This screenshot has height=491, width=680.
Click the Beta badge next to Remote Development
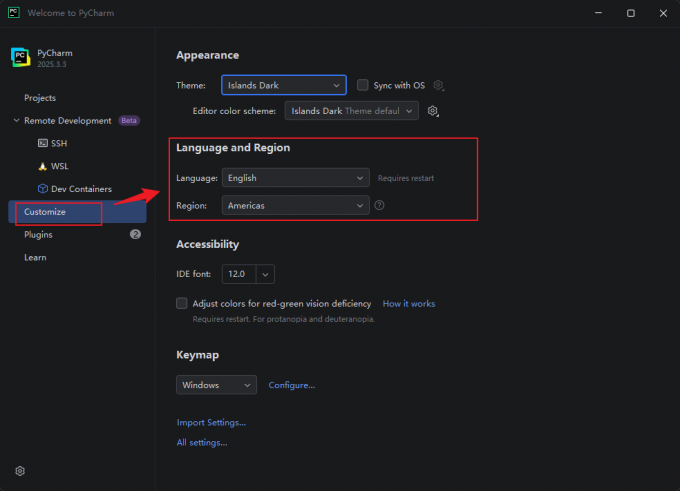click(x=129, y=121)
